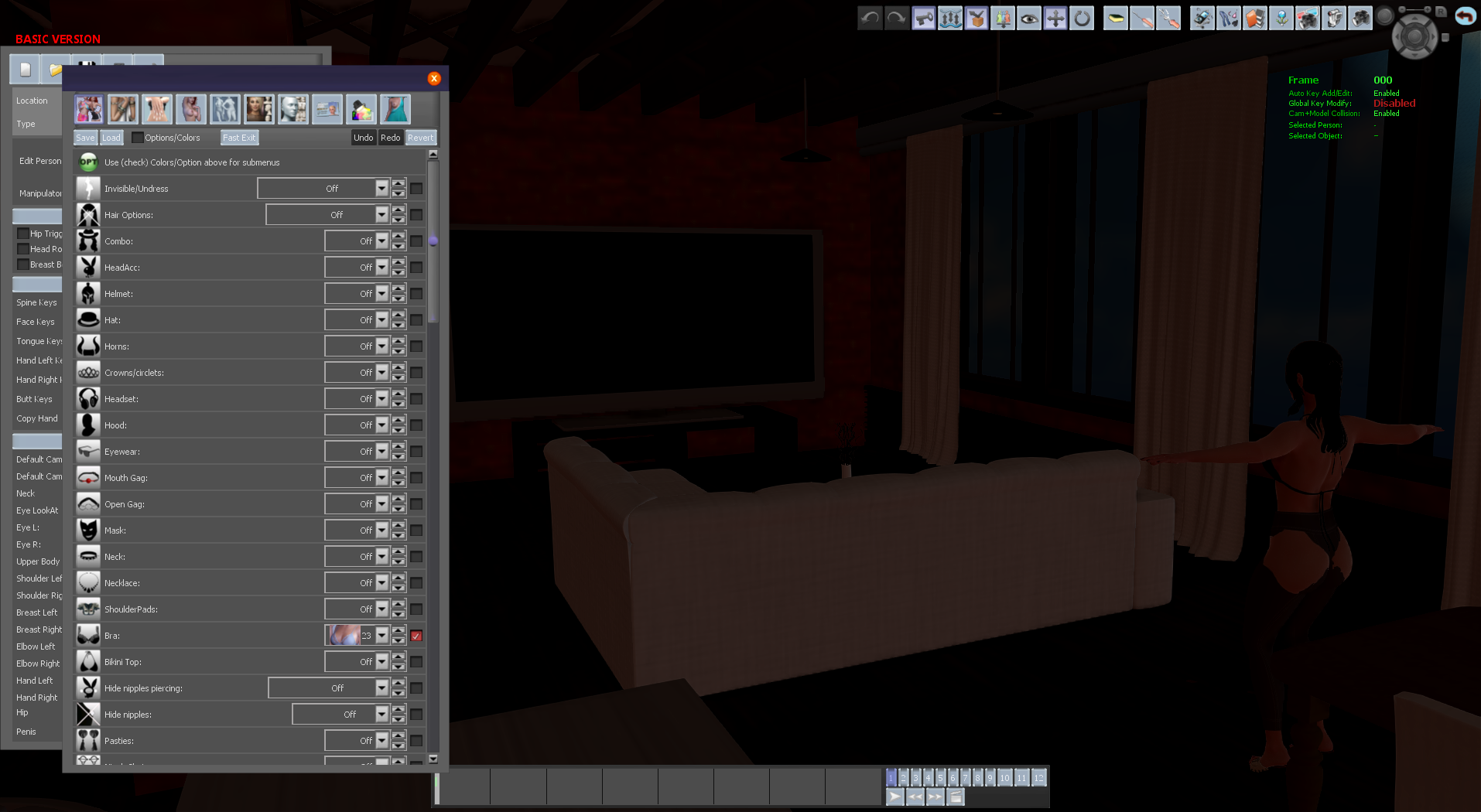1481x812 pixels.
Task: Select timeline slot 12 tab
Action: click(x=1038, y=778)
